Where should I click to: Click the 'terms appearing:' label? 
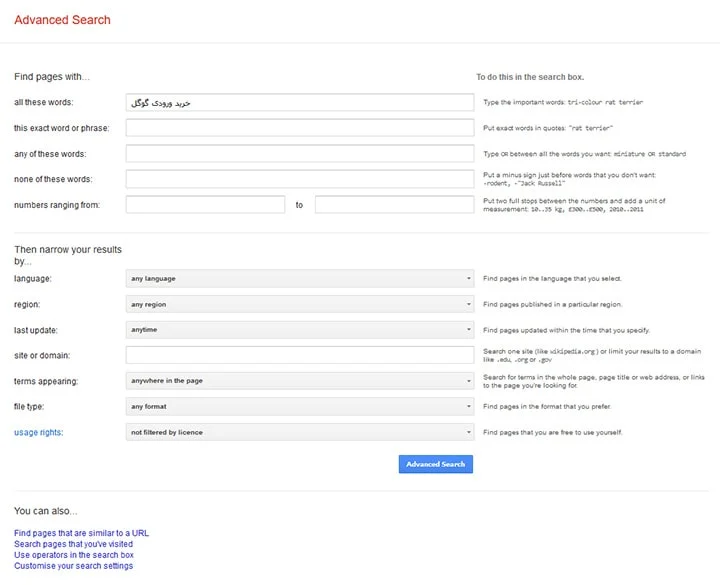pyautogui.click(x=46, y=382)
